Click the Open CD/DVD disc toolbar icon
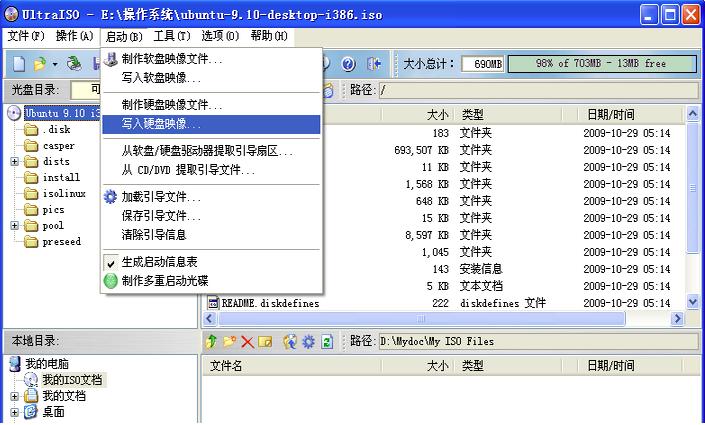 click(74, 64)
